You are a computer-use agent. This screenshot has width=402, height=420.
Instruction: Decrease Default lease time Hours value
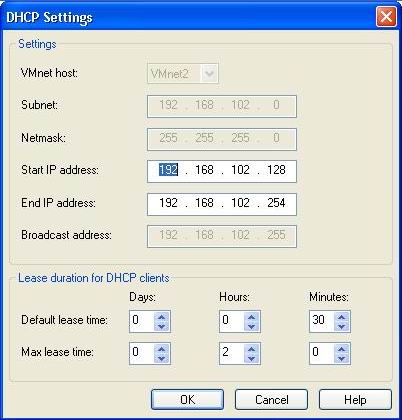click(252, 326)
